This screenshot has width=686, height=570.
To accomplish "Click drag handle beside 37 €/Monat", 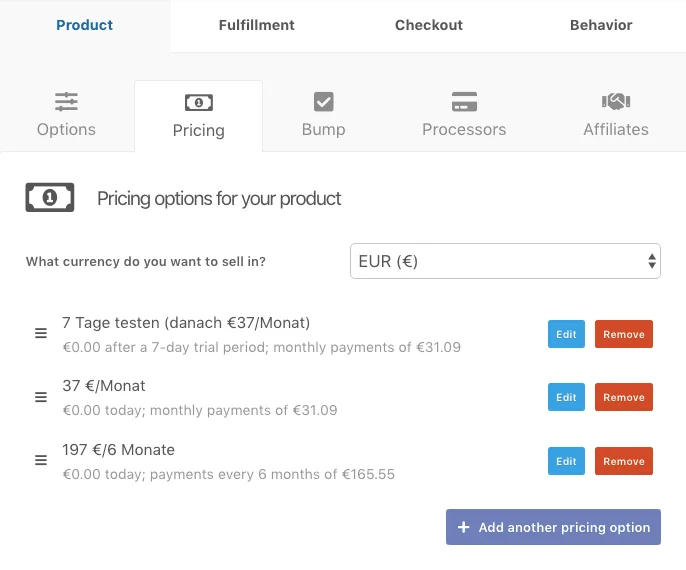I will pyautogui.click(x=41, y=397).
